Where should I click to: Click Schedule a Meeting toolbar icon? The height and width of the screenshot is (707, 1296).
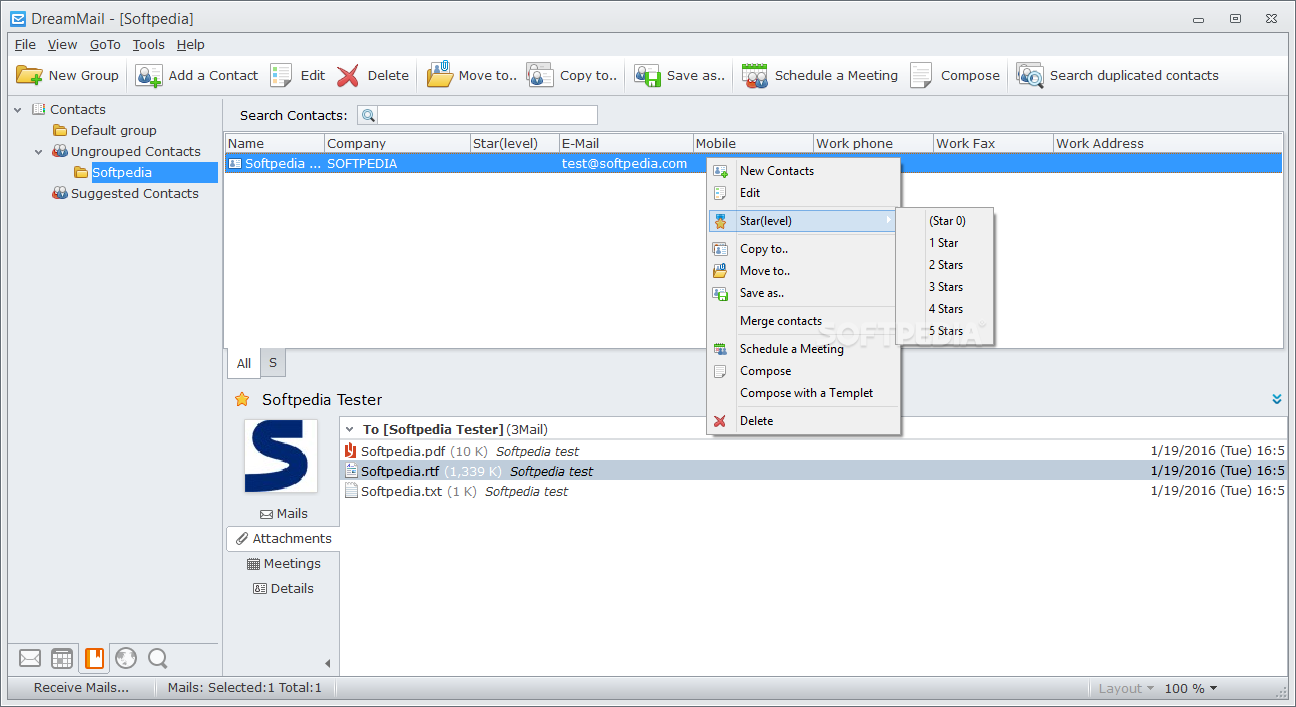point(755,75)
